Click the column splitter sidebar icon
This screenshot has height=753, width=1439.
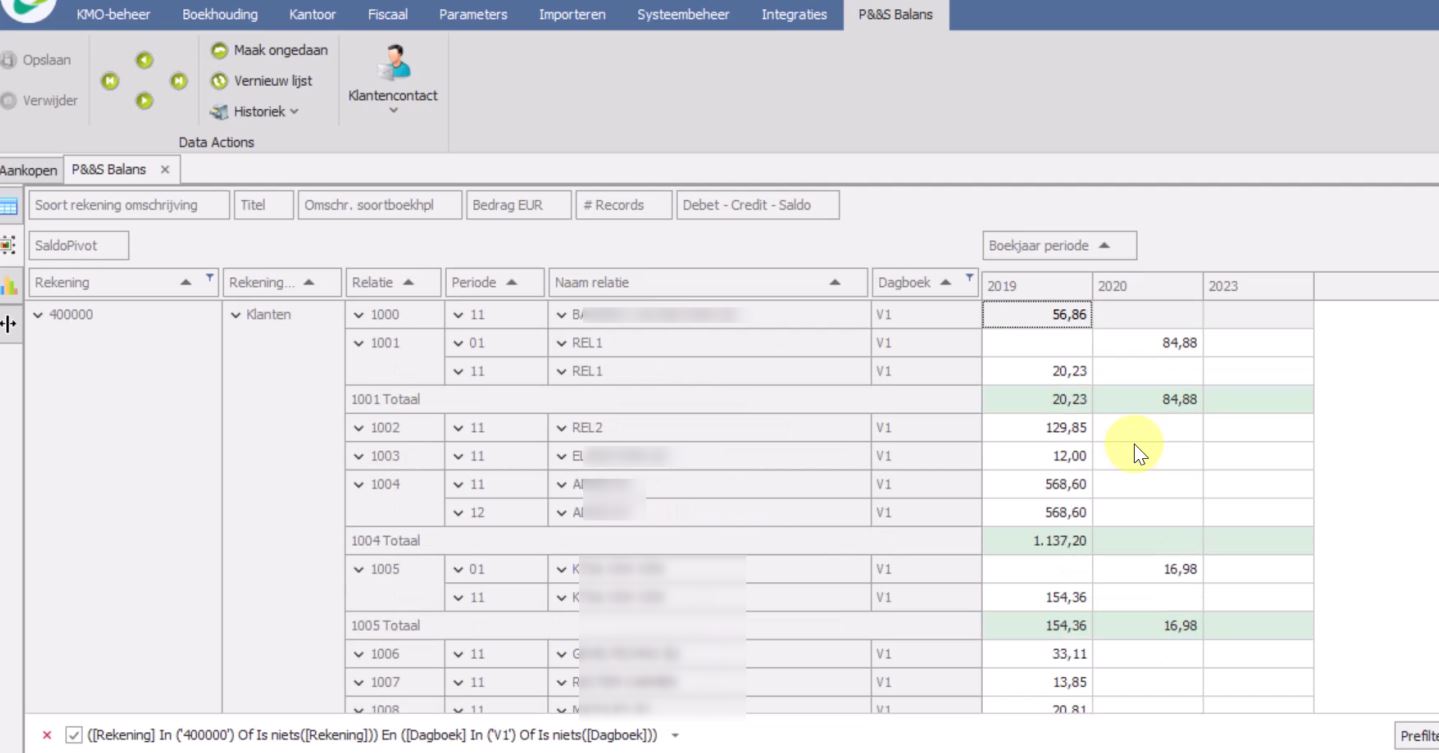tap(9, 323)
